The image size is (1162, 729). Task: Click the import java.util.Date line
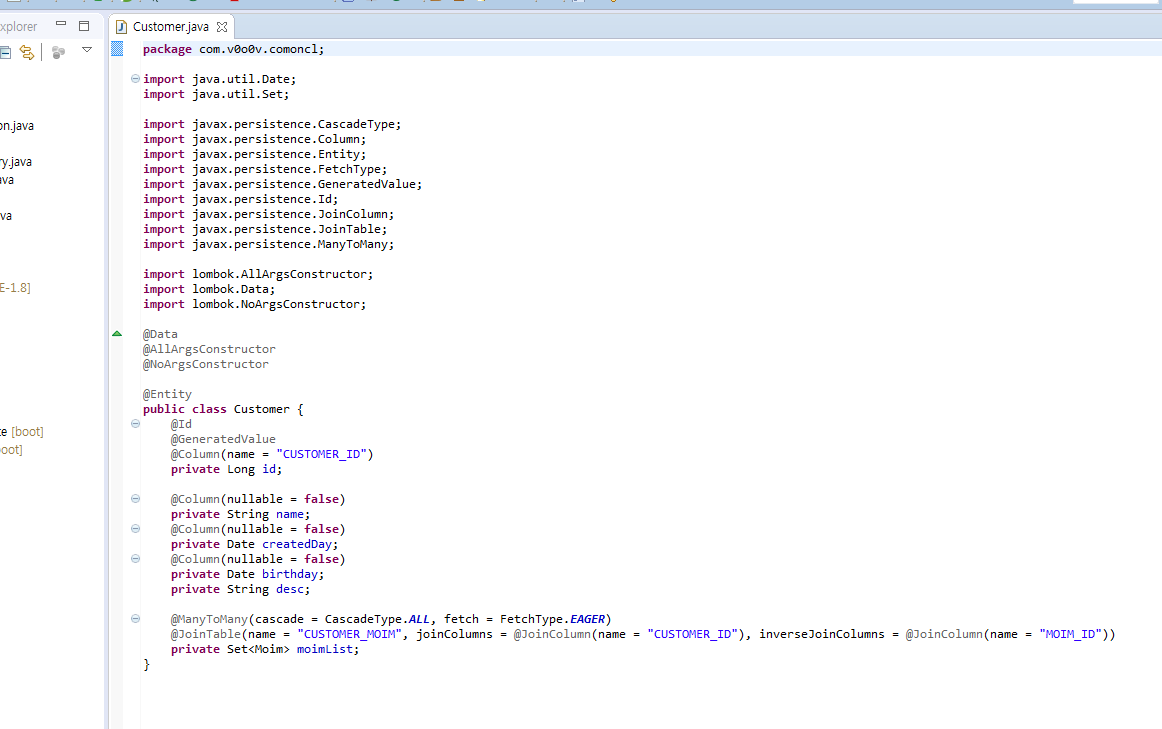[x=219, y=79]
